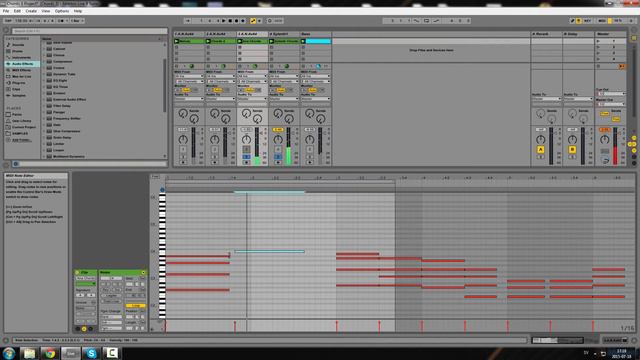Viewport: 640px width, 360px height.
Task: Expand the Compressor device folder
Action: pos(44,62)
